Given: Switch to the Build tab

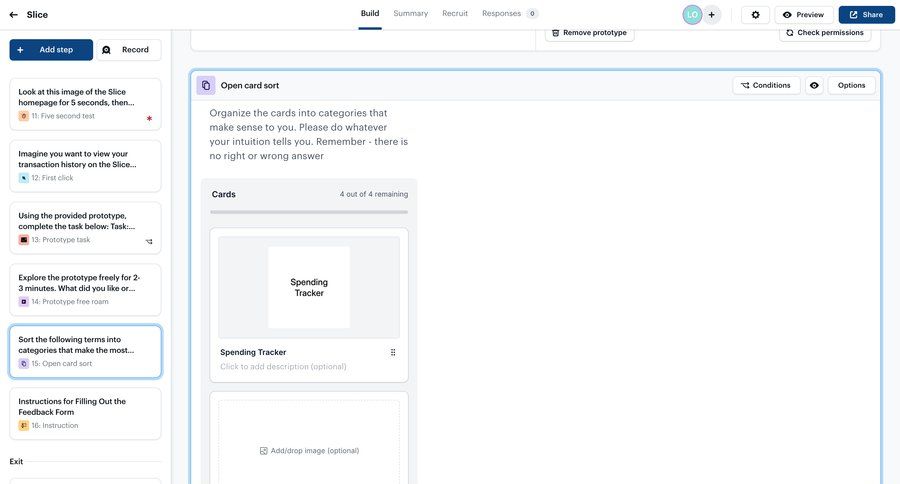Looking at the screenshot, I should click(370, 14).
